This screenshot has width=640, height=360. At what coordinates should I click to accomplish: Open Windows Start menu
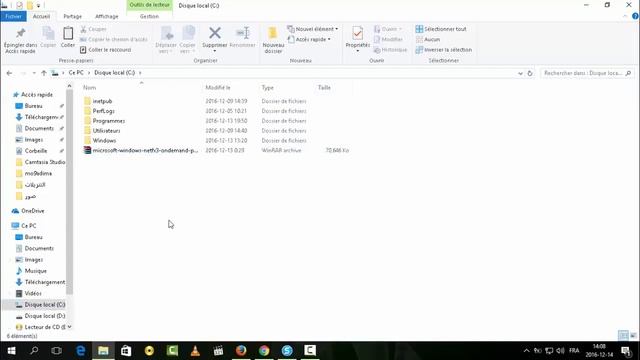(11, 351)
